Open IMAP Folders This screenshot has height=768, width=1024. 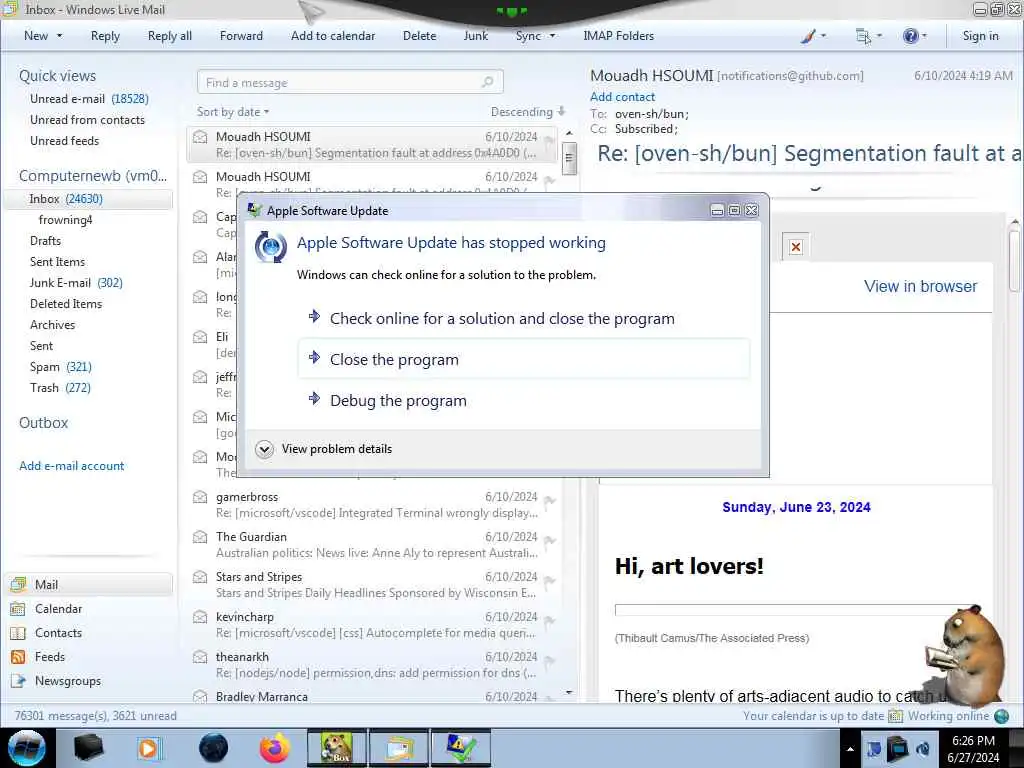618,36
